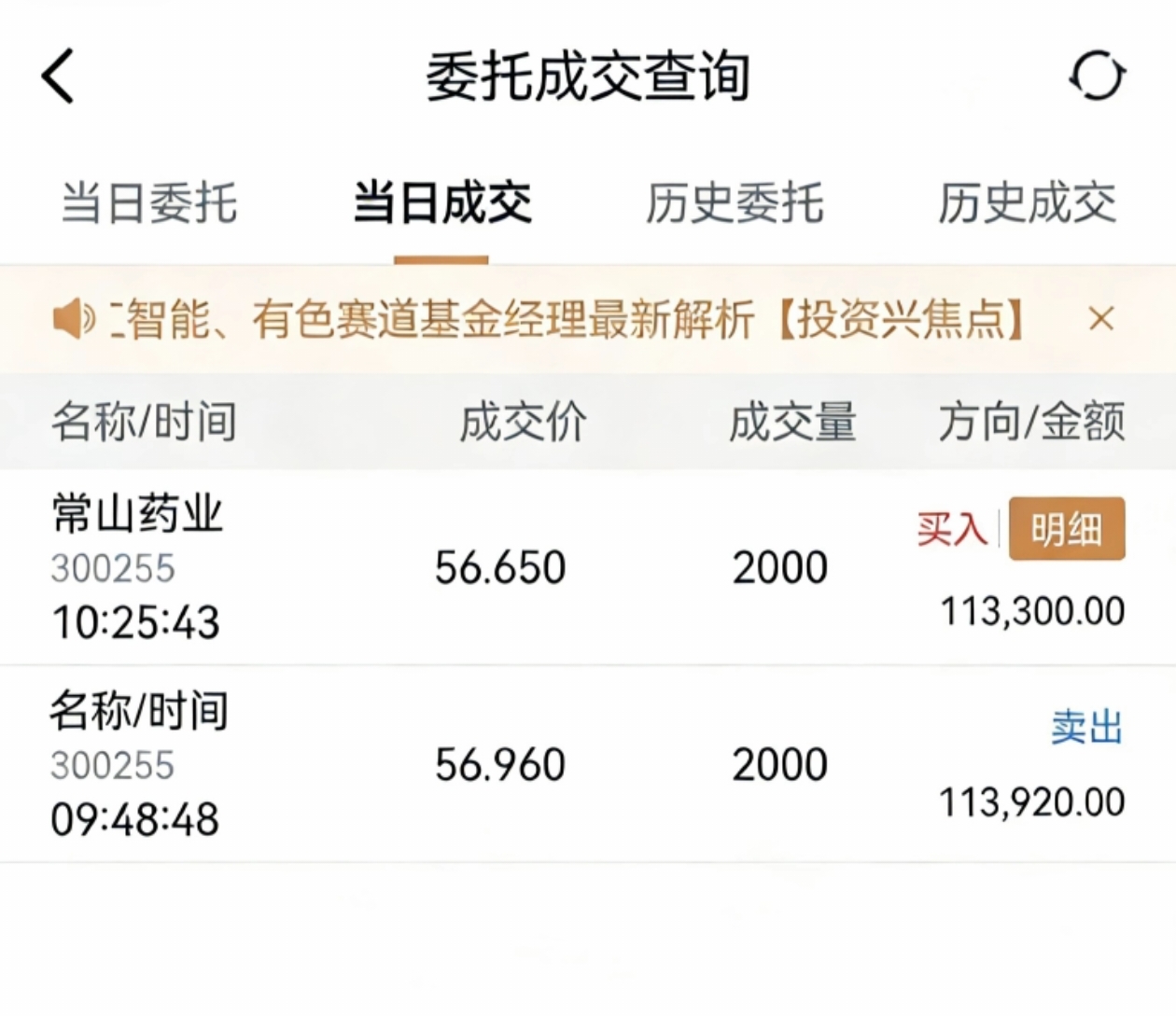Switch to 当日委托 tab
Viewport: 1176px width, 1016px height.
[149, 203]
